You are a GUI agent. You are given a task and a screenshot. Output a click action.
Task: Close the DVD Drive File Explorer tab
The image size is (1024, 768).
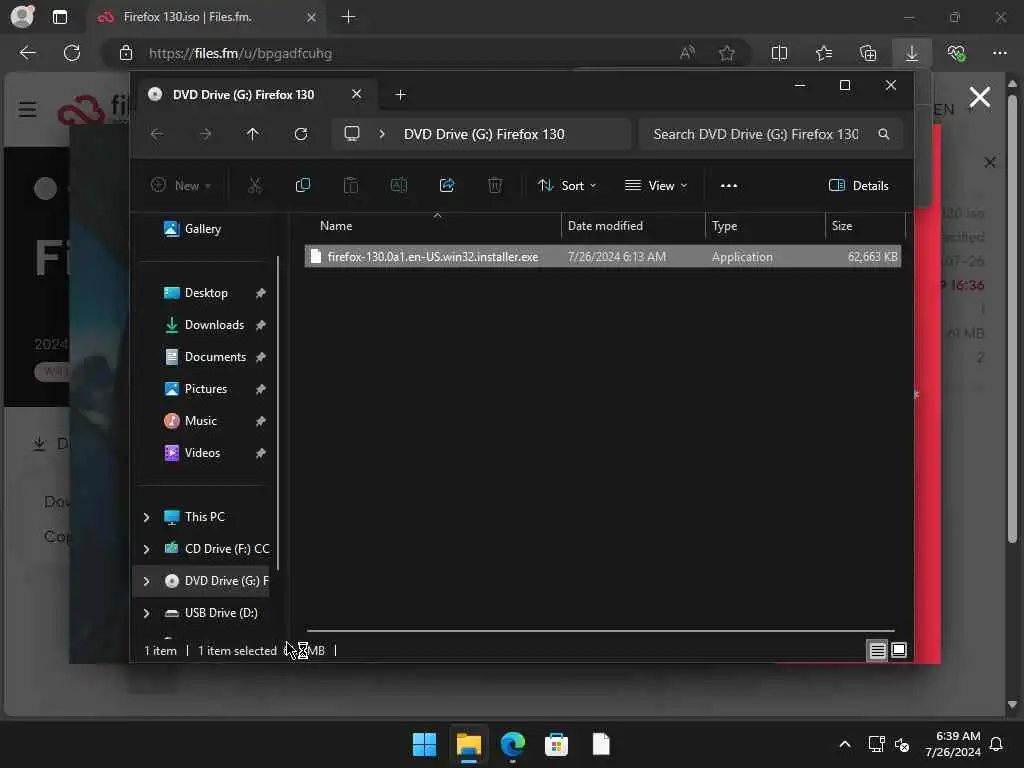[357, 94]
